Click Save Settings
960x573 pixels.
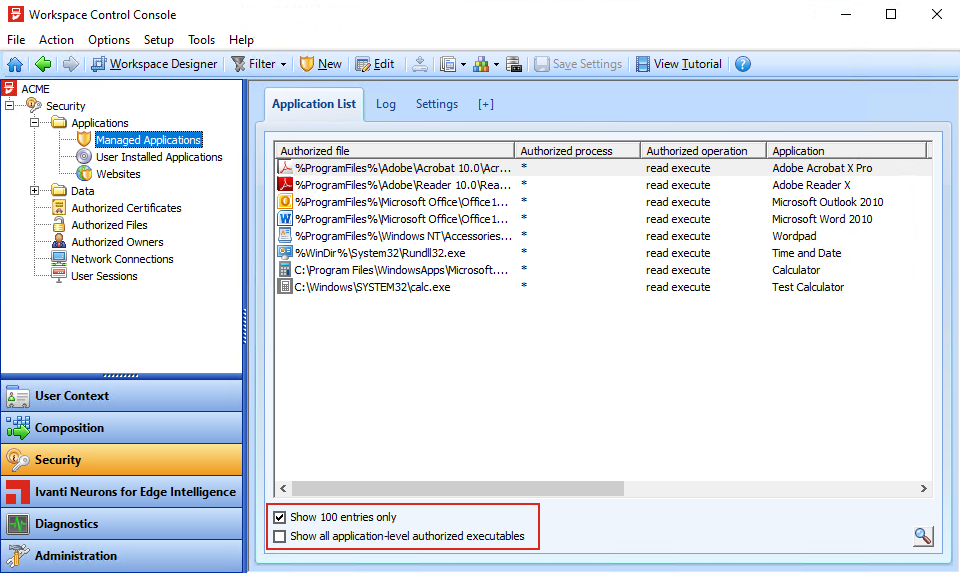click(x=578, y=64)
